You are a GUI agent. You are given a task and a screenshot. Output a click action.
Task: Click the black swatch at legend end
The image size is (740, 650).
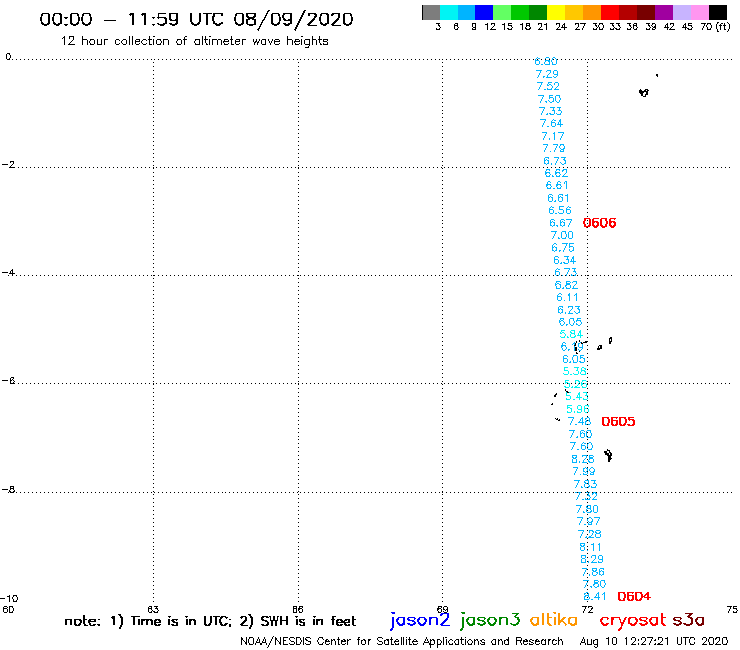click(718, 12)
